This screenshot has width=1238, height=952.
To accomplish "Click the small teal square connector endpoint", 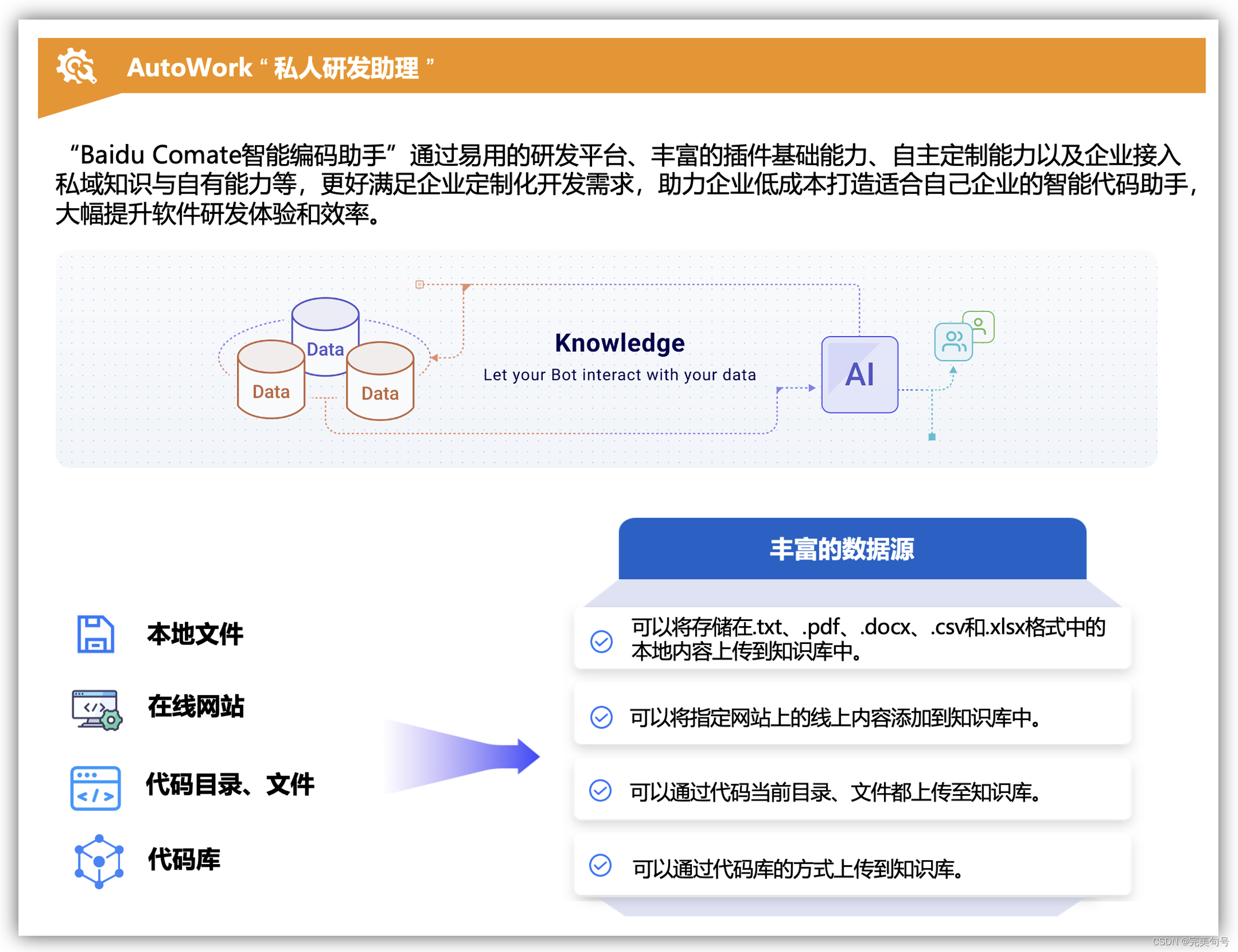I will pyautogui.click(x=932, y=437).
